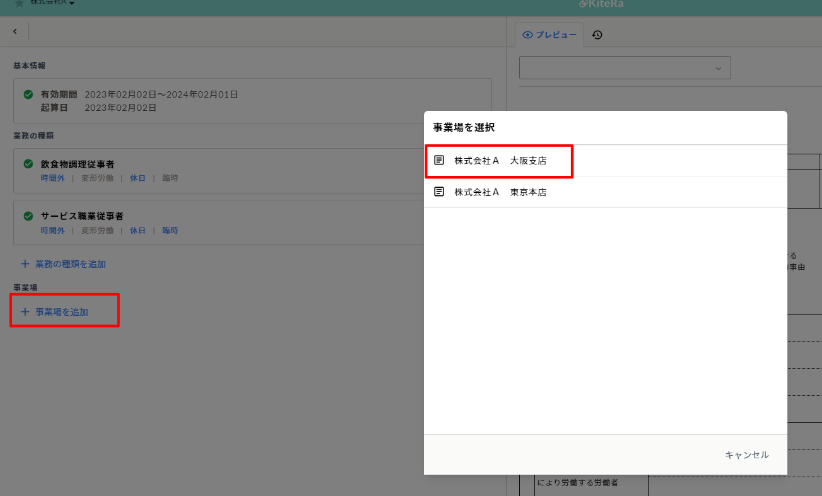Select 株式会社A 大阪支店 from the list
The height and width of the screenshot is (496, 822).
click(500, 160)
